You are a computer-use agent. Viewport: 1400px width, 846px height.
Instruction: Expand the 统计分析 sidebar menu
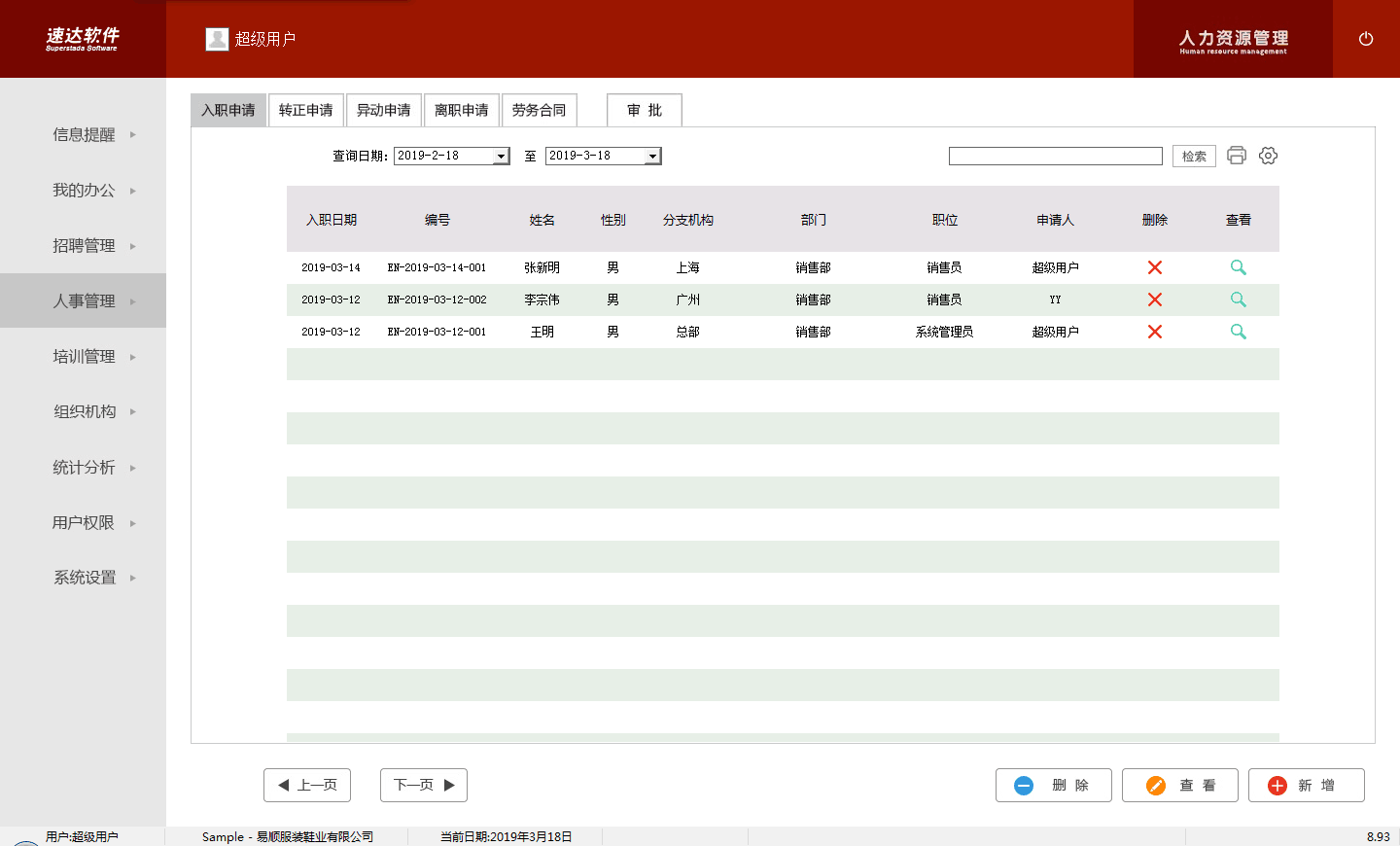point(84,468)
